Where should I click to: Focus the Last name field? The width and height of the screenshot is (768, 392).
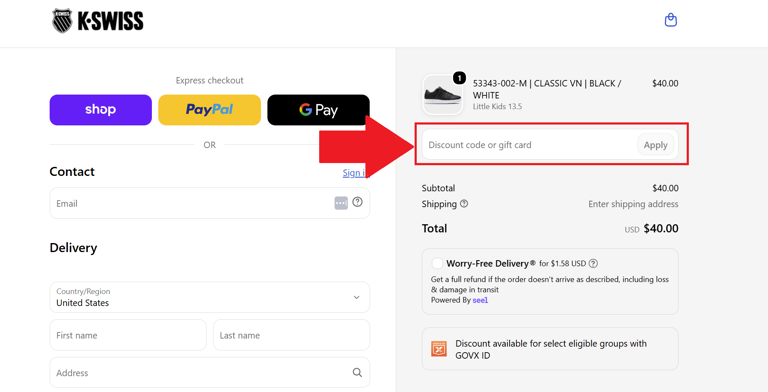coord(291,335)
